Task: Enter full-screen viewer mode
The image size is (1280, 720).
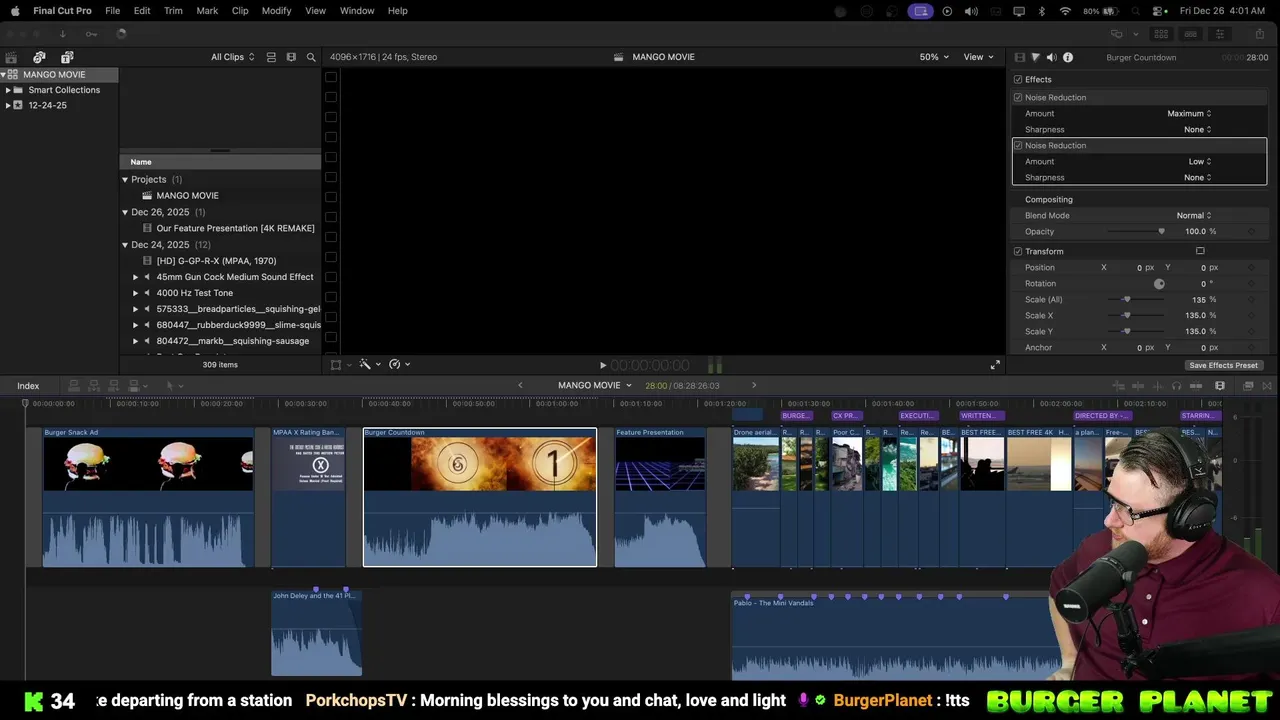Action: 995,365
